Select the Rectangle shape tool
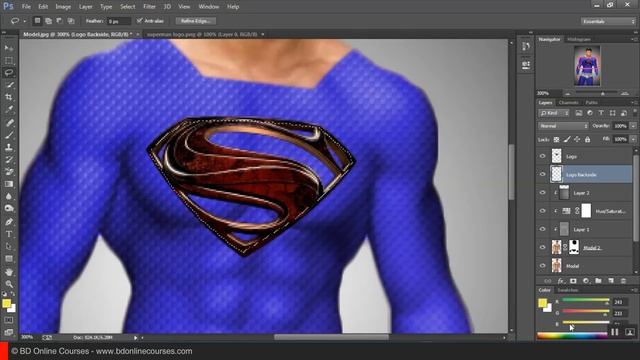This screenshot has width=640, height=360. point(9,259)
